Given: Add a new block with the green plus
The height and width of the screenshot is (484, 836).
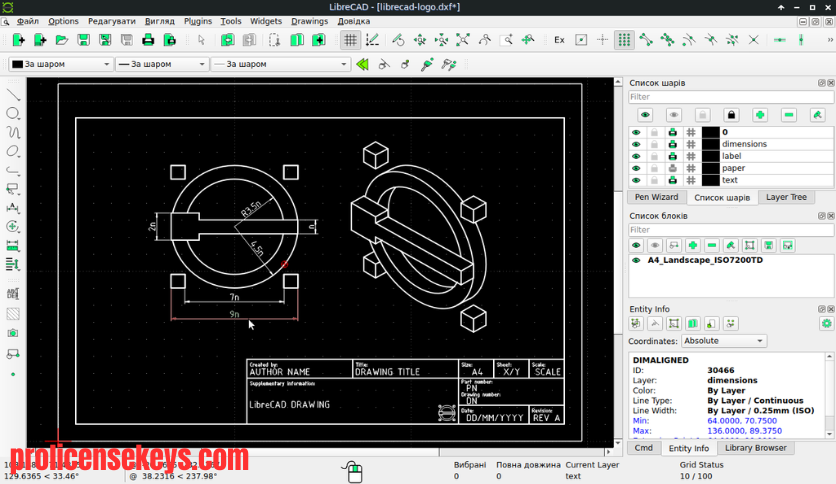Looking at the screenshot, I should pos(693,245).
